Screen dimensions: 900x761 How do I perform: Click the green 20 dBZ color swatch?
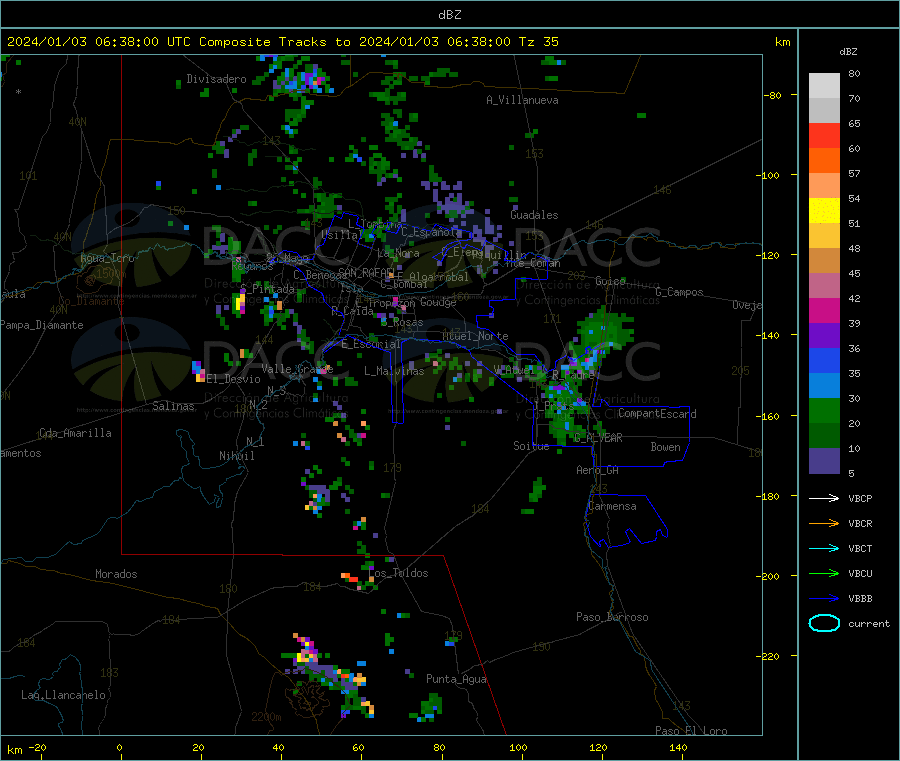(824, 410)
